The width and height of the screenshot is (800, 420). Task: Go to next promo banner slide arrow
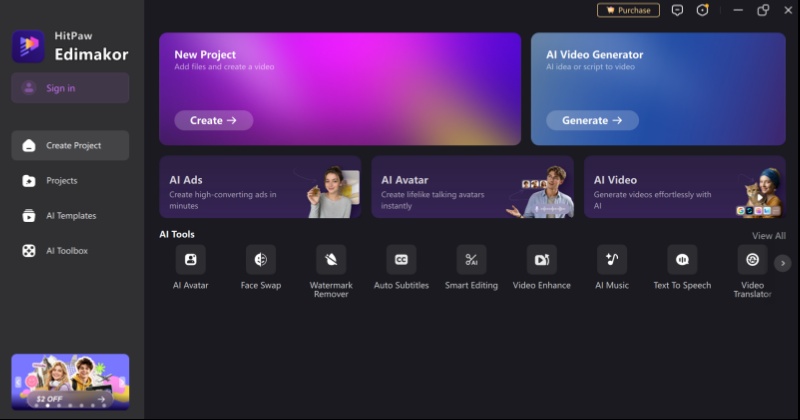[x=122, y=382]
